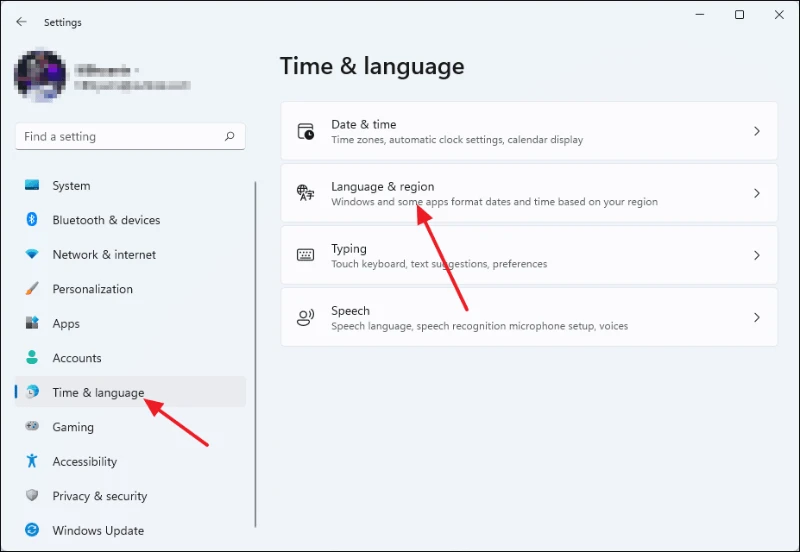Click the Bluetooth icon in sidebar
Viewport: 800px width, 552px height.
pyautogui.click(x=32, y=219)
